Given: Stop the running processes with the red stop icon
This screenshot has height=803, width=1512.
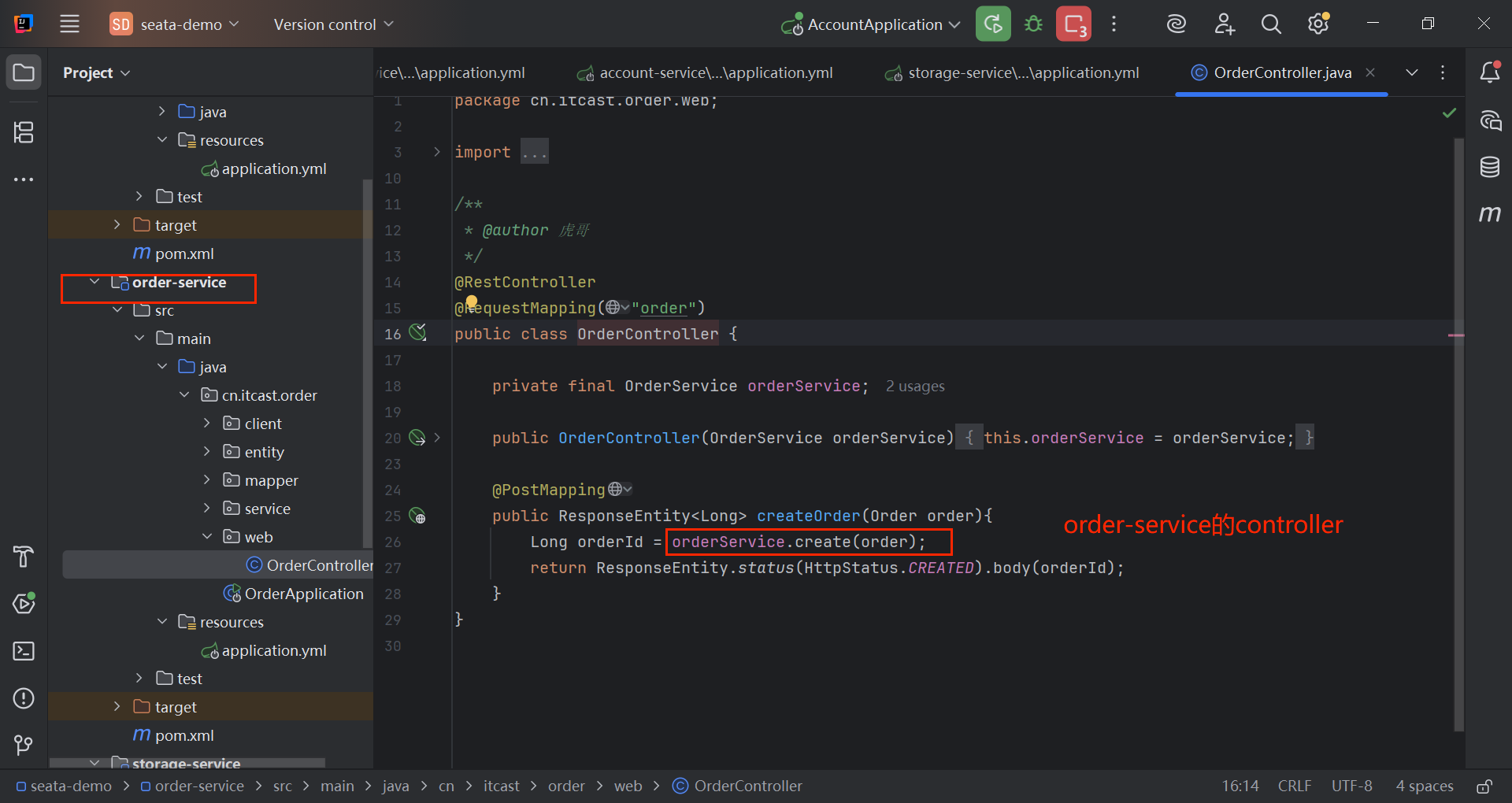Looking at the screenshot, I should pyautogui.click(x=1074, y=24).
